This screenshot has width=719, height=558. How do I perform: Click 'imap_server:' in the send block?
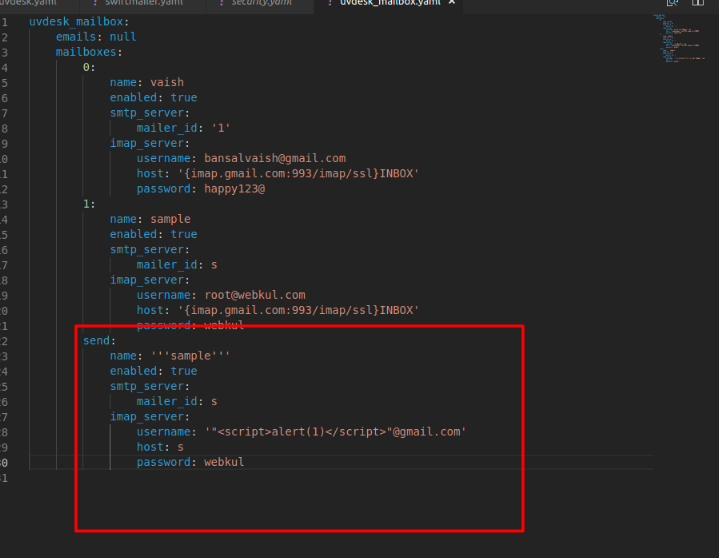coord(149,416)
